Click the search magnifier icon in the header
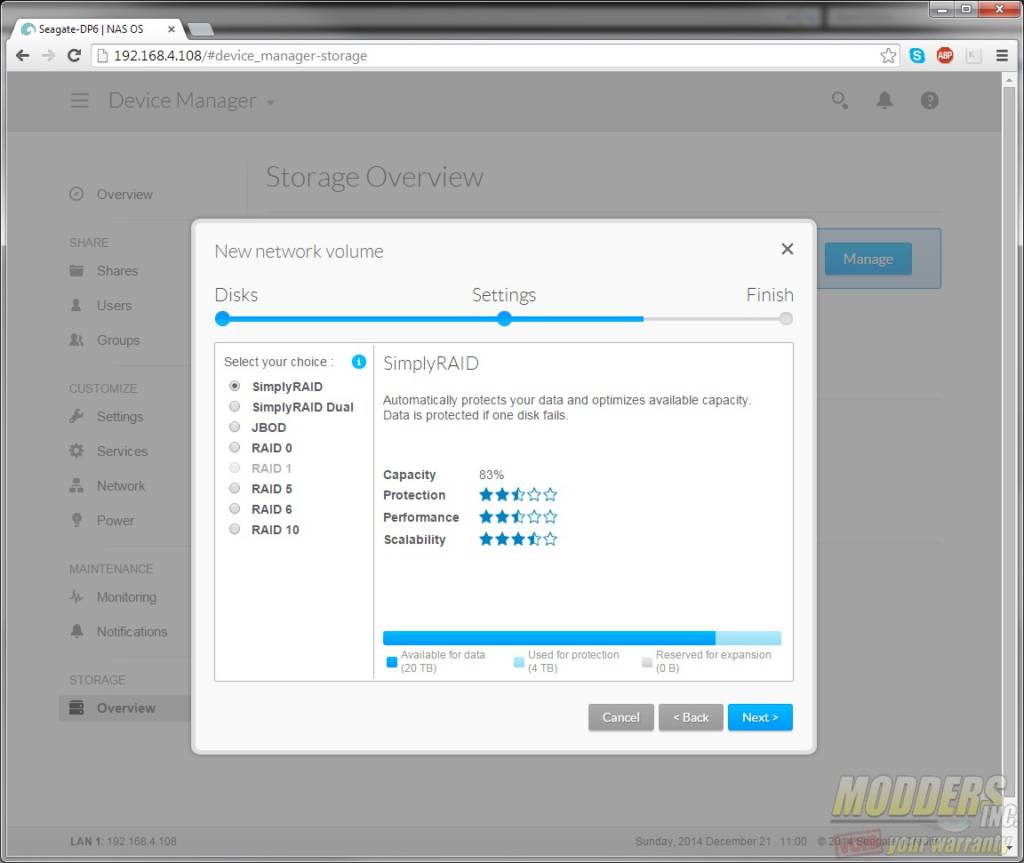Viewport: 1024px width, 863px height. (x=839, y=101)
